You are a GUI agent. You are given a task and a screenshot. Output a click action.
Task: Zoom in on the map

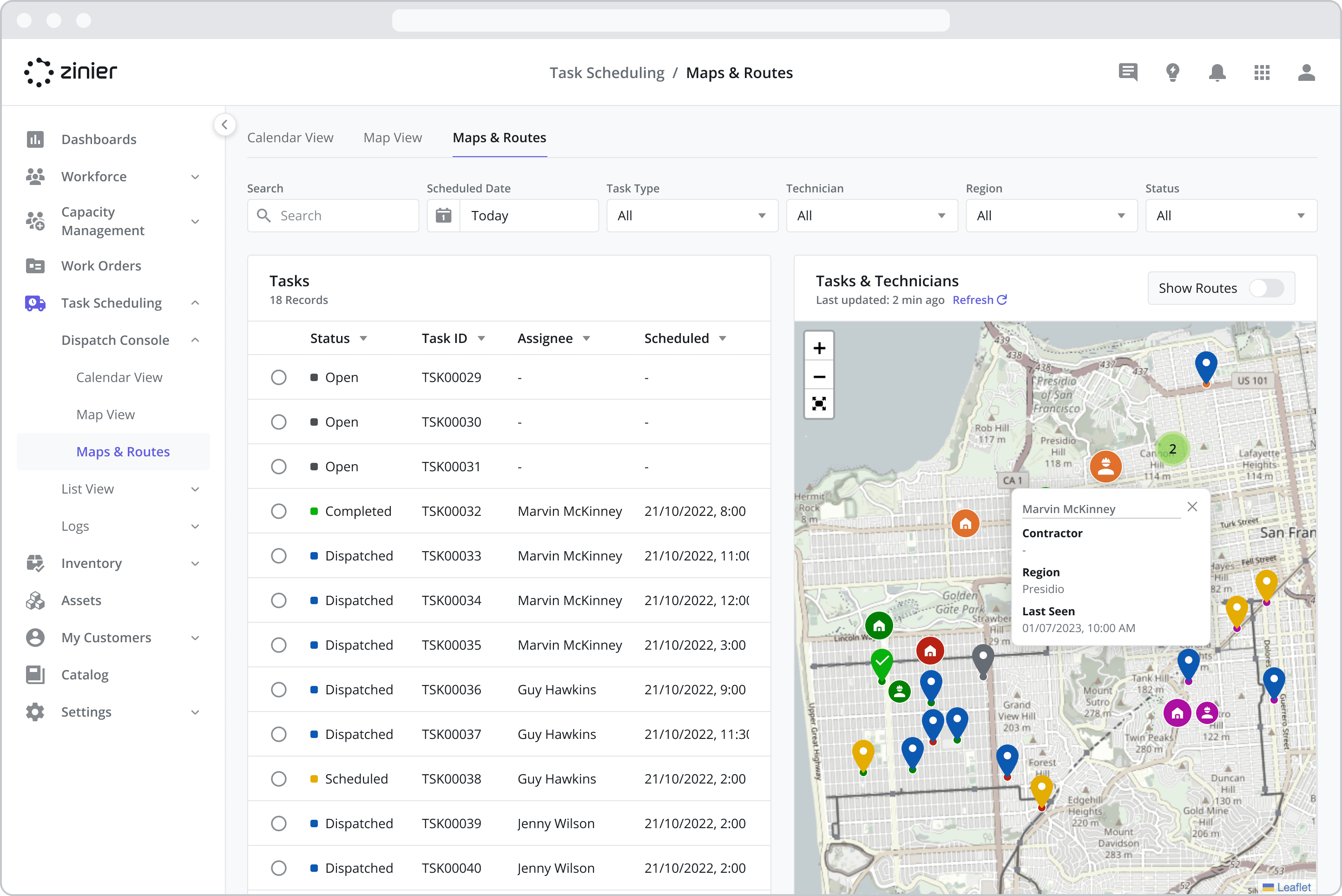(x=819, y=348)
